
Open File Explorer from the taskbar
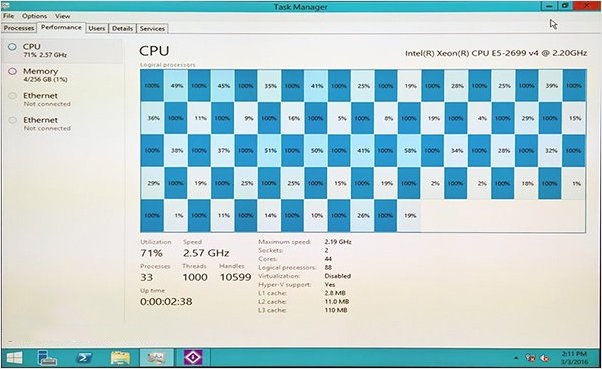[x=120, y=358]
